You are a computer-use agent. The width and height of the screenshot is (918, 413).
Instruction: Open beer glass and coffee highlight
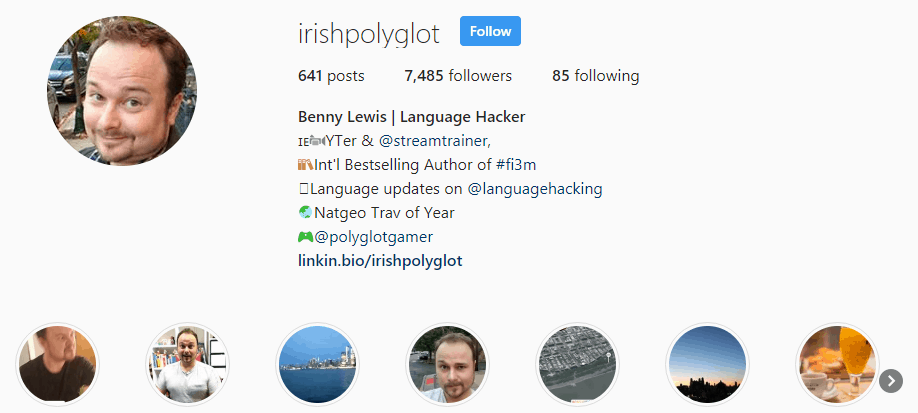coord(837,364)
